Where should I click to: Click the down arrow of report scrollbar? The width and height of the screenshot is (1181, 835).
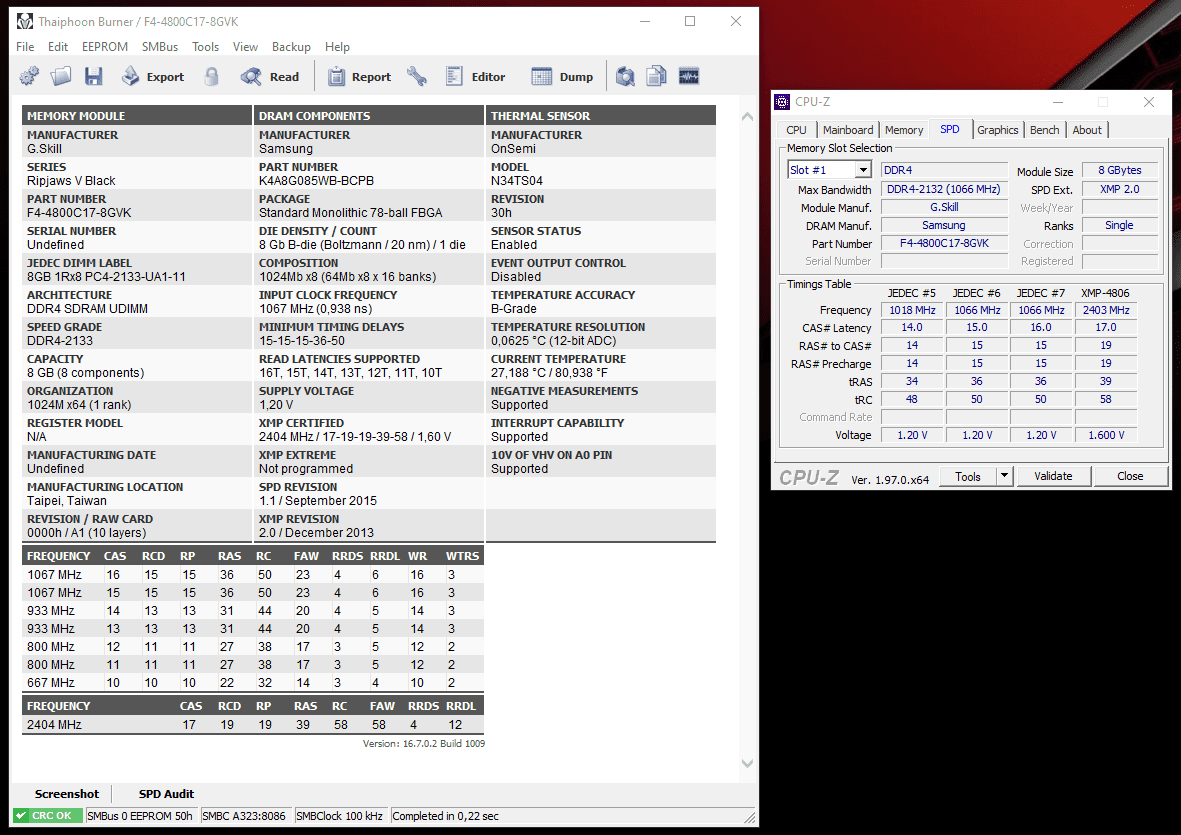coord(747,763)
